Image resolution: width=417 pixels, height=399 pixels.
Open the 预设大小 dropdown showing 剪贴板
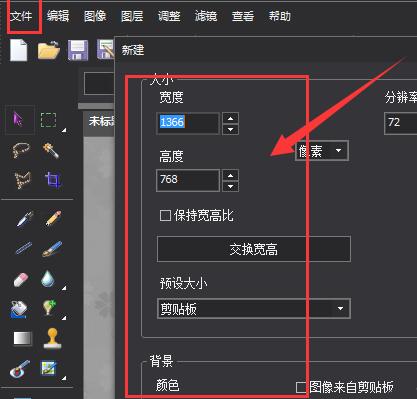pyautogui.click(x=254, y=309)
